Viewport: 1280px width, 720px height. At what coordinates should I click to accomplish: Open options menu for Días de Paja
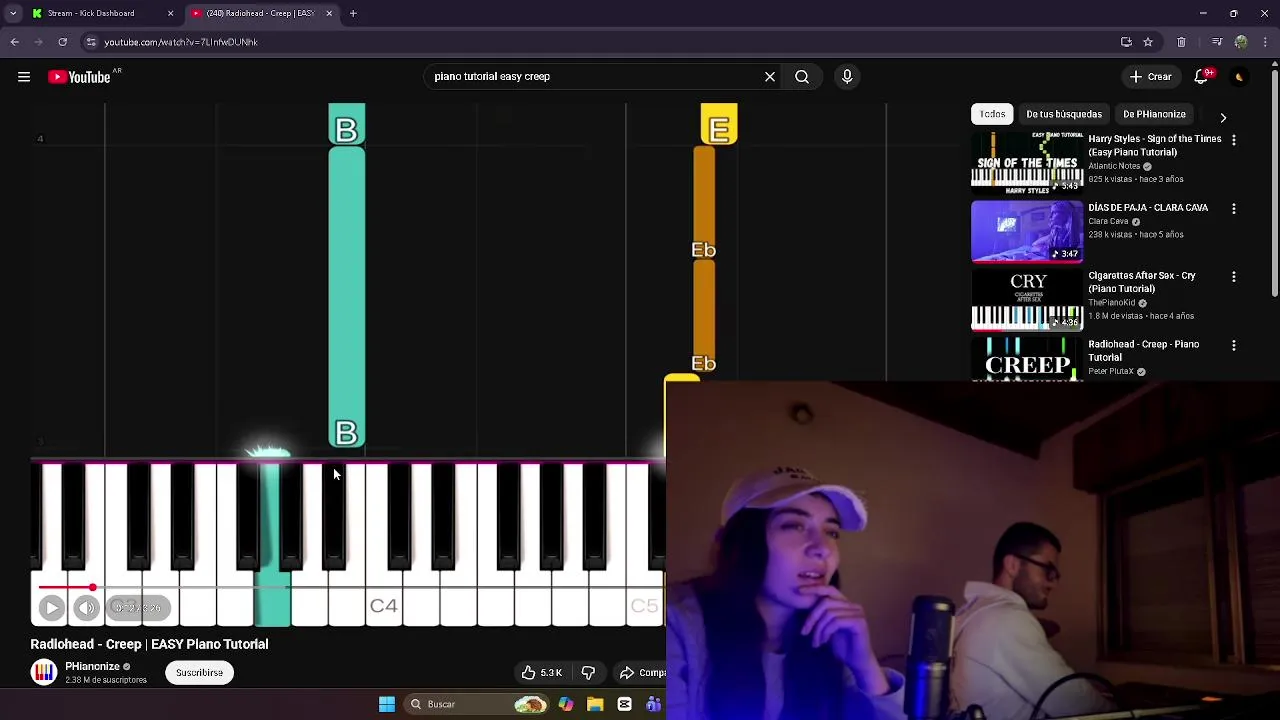click(x=1233, y=208)
